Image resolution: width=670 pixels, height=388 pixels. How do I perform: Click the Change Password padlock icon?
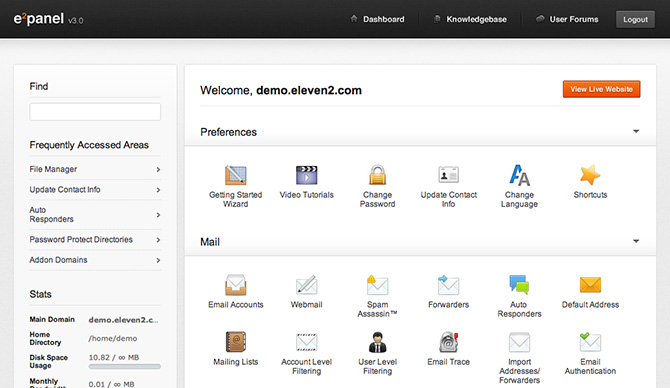pyautogui.click(x=377, y=175)
